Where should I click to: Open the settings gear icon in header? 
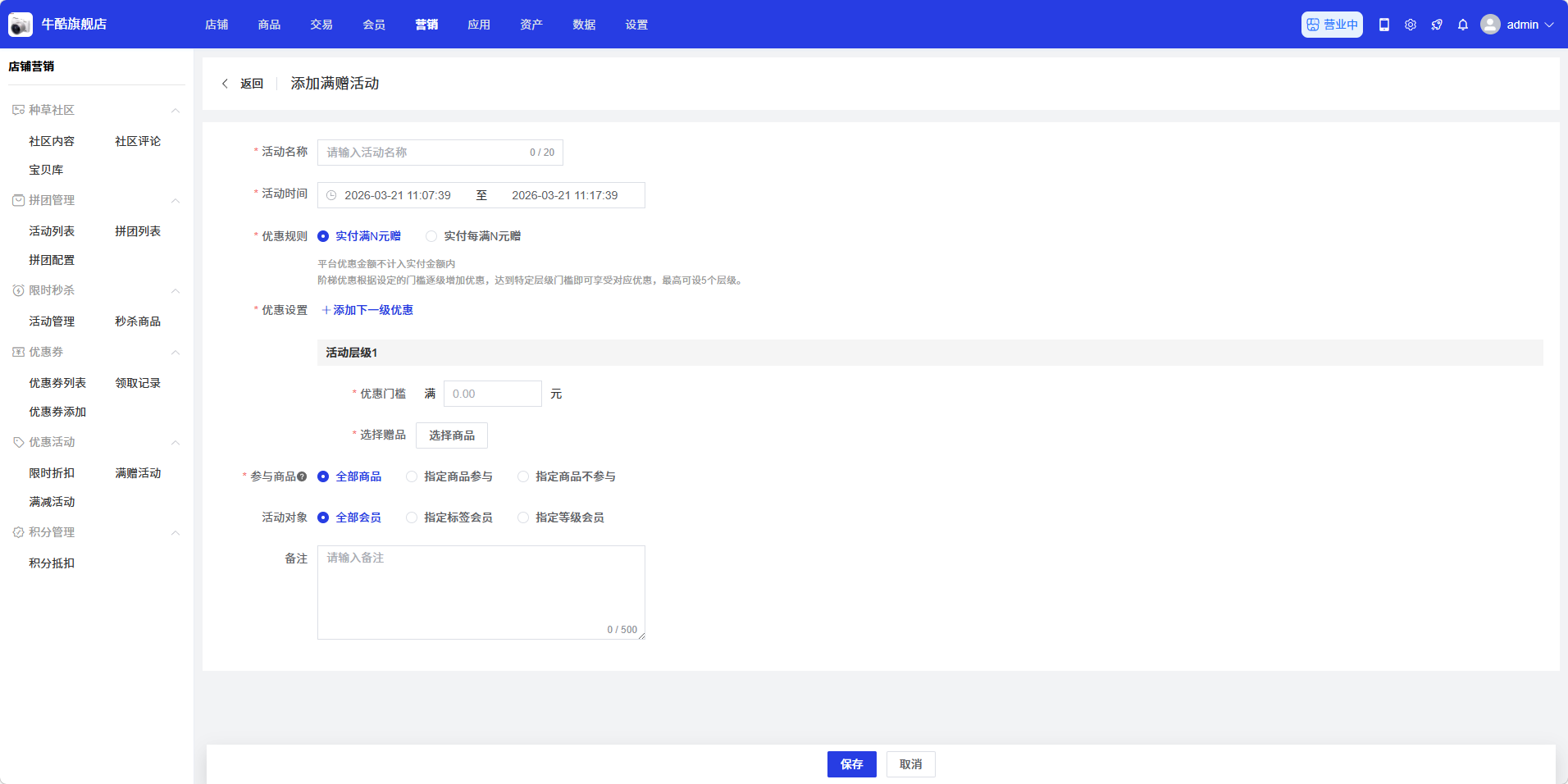[1410, 25]
